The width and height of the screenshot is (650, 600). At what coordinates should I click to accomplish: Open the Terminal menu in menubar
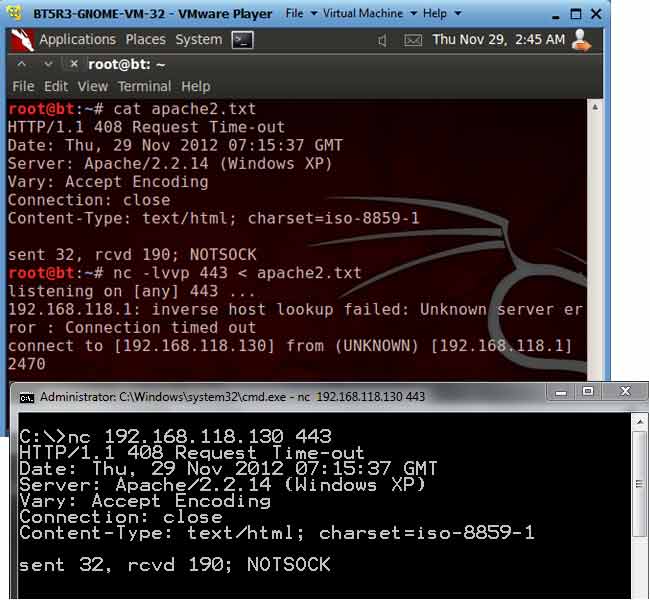point(144,86)
